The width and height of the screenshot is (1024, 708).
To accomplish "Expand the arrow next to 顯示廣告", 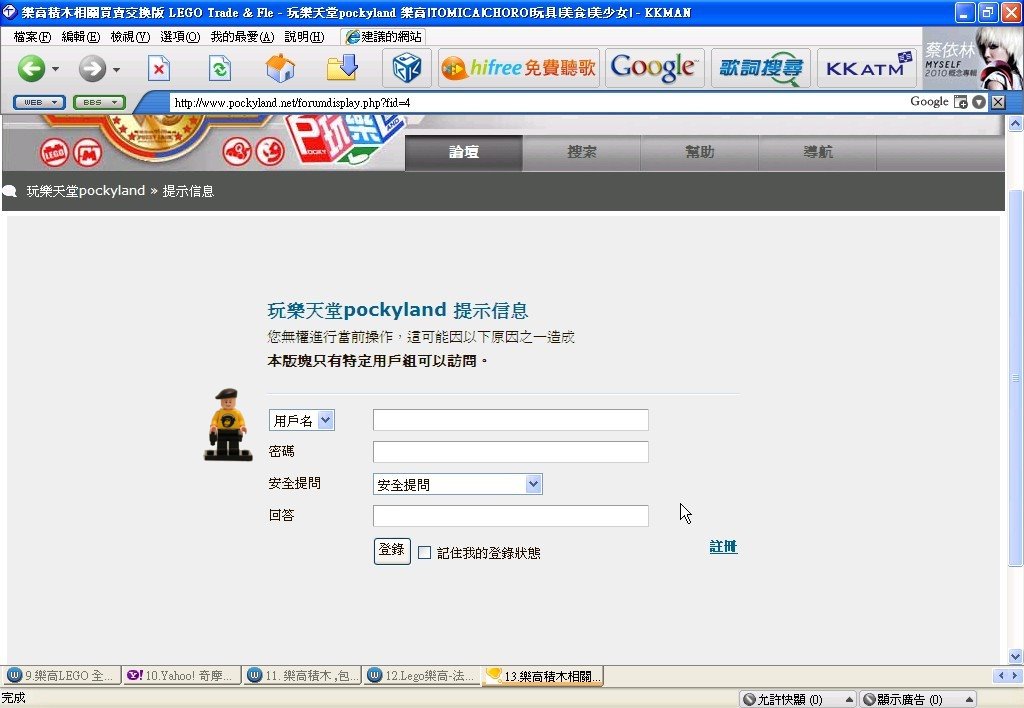I will click(969, 700).
